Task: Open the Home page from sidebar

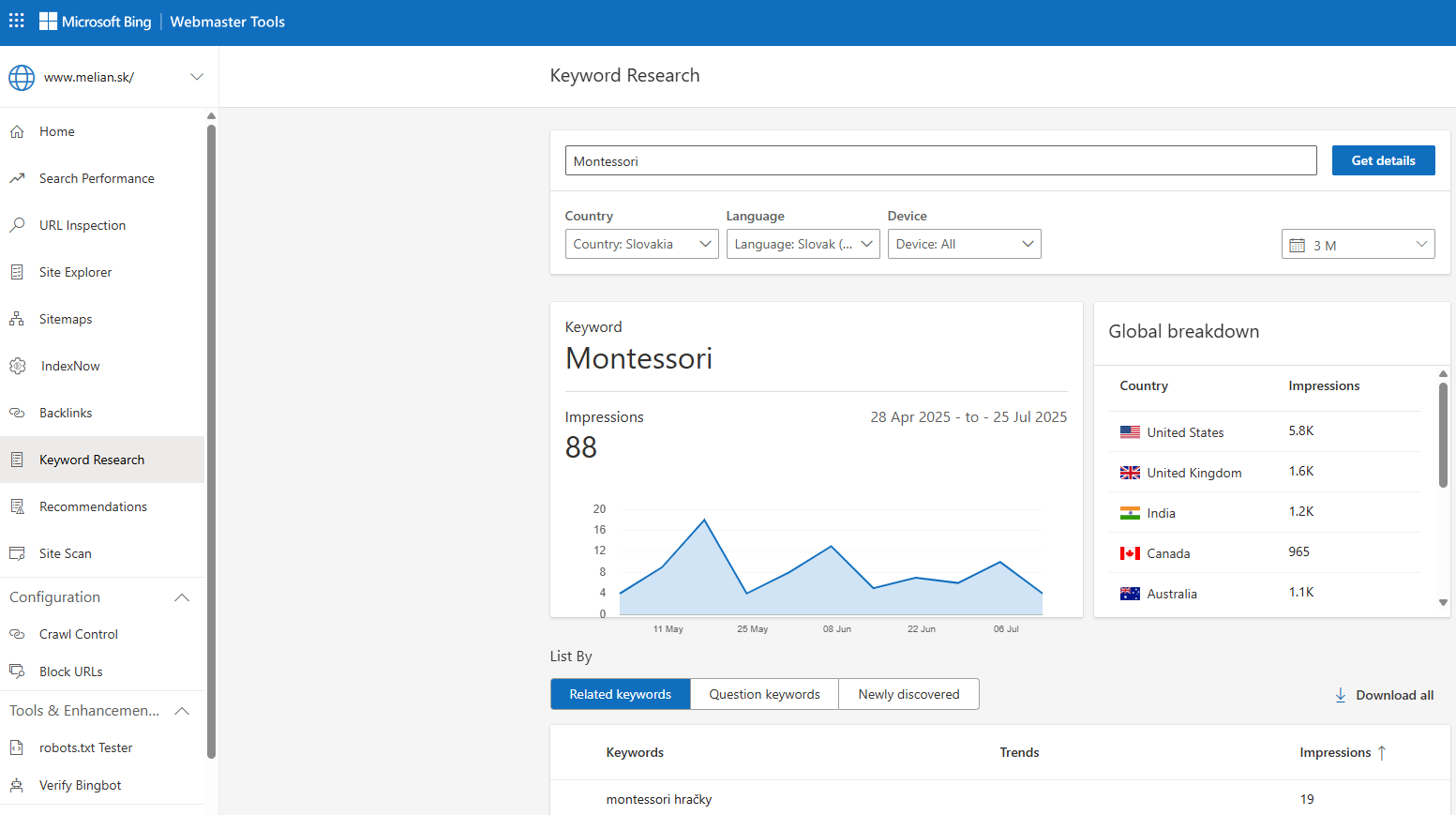Action: 56,131
